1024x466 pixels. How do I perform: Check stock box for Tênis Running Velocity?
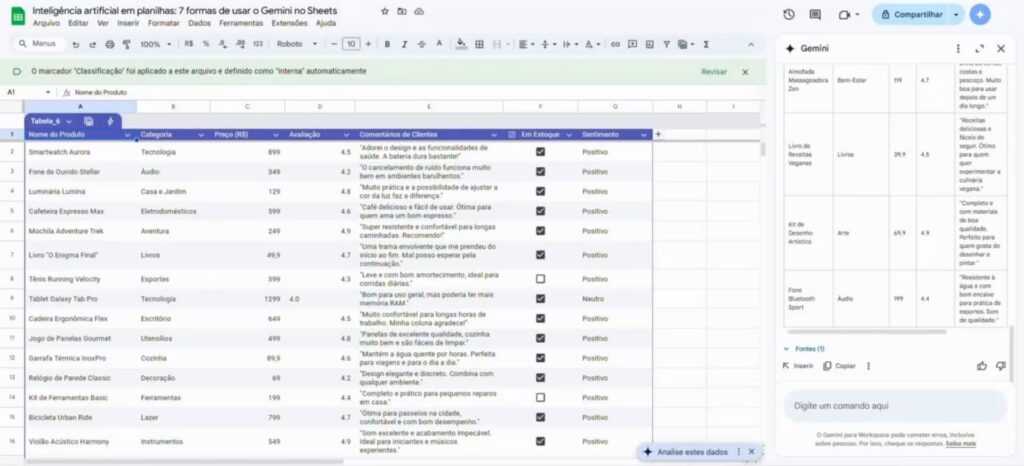(x=540, y=279)
